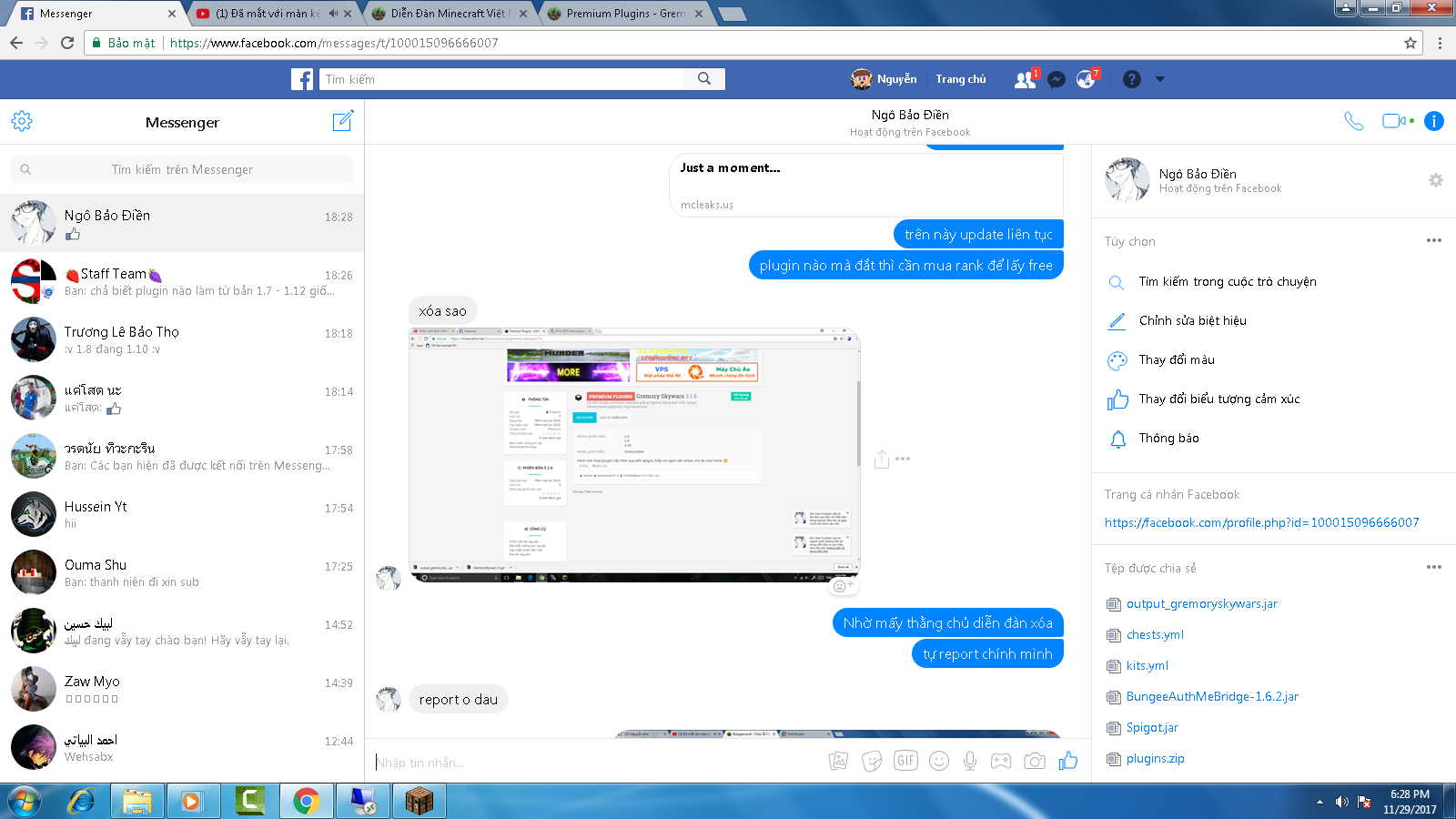The height and width of the screenshot is (819, 1456).
Task: Select the Messenger browser tab
Action: (x=94, y=14)
